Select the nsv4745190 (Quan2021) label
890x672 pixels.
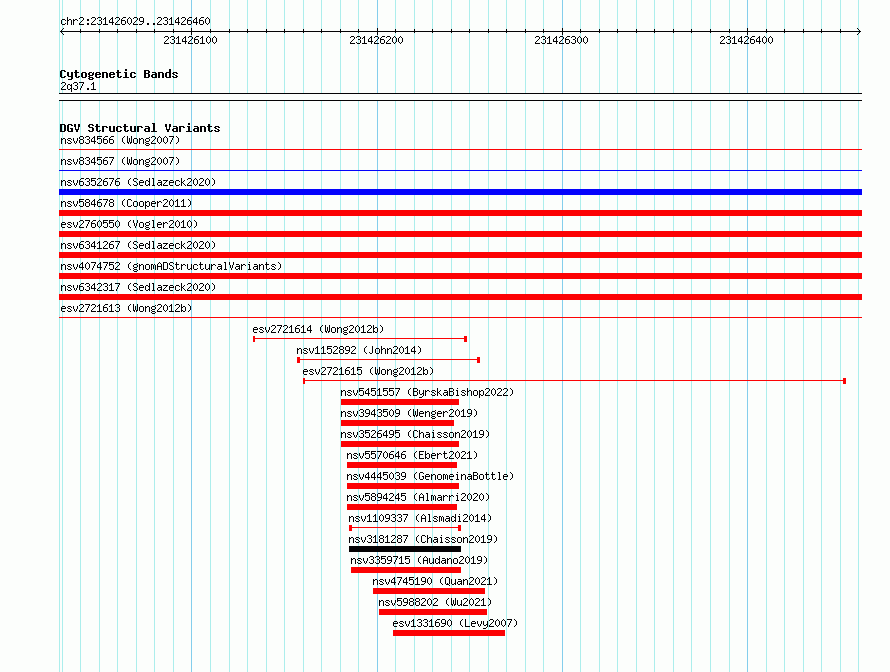coord(435,581)
